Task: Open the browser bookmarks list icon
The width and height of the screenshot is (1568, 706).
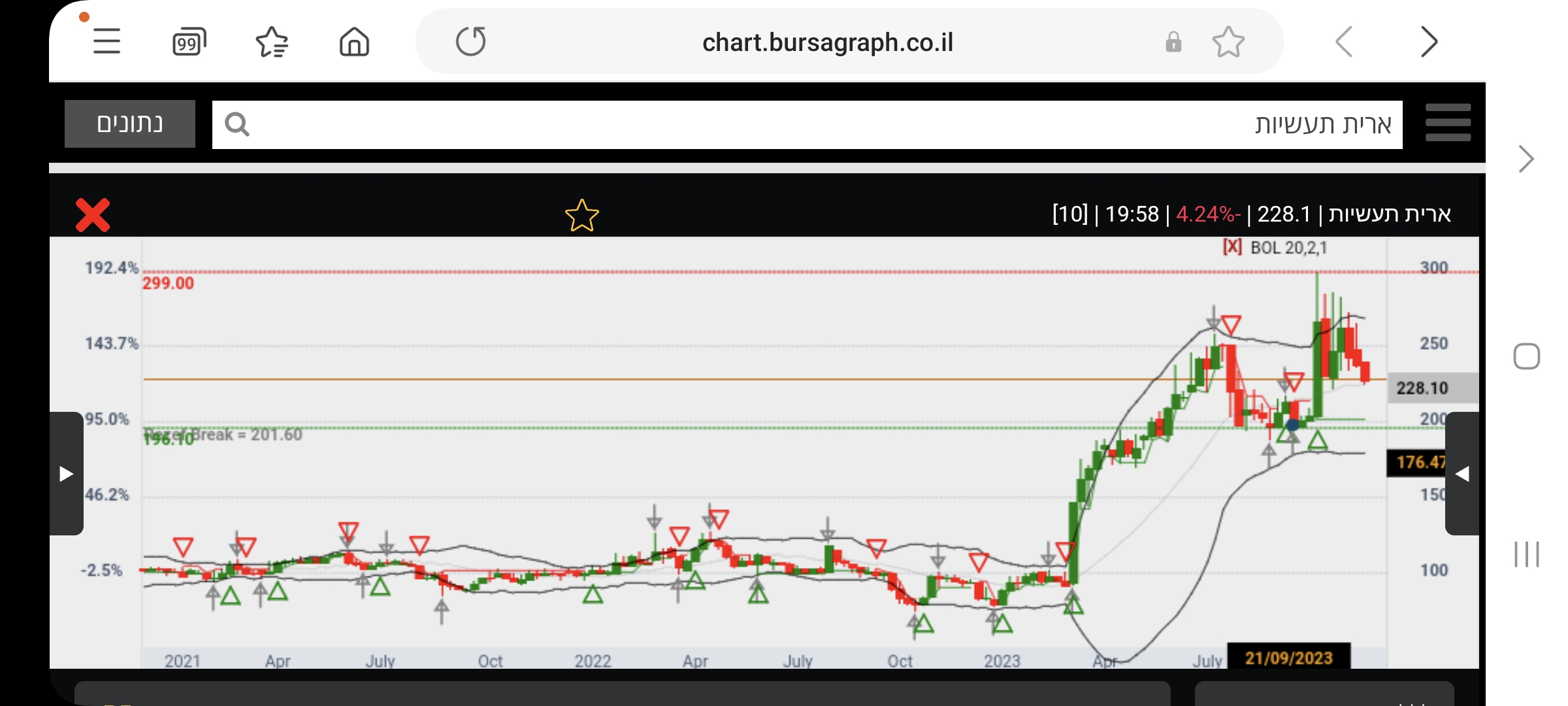Action: [272, 42]
